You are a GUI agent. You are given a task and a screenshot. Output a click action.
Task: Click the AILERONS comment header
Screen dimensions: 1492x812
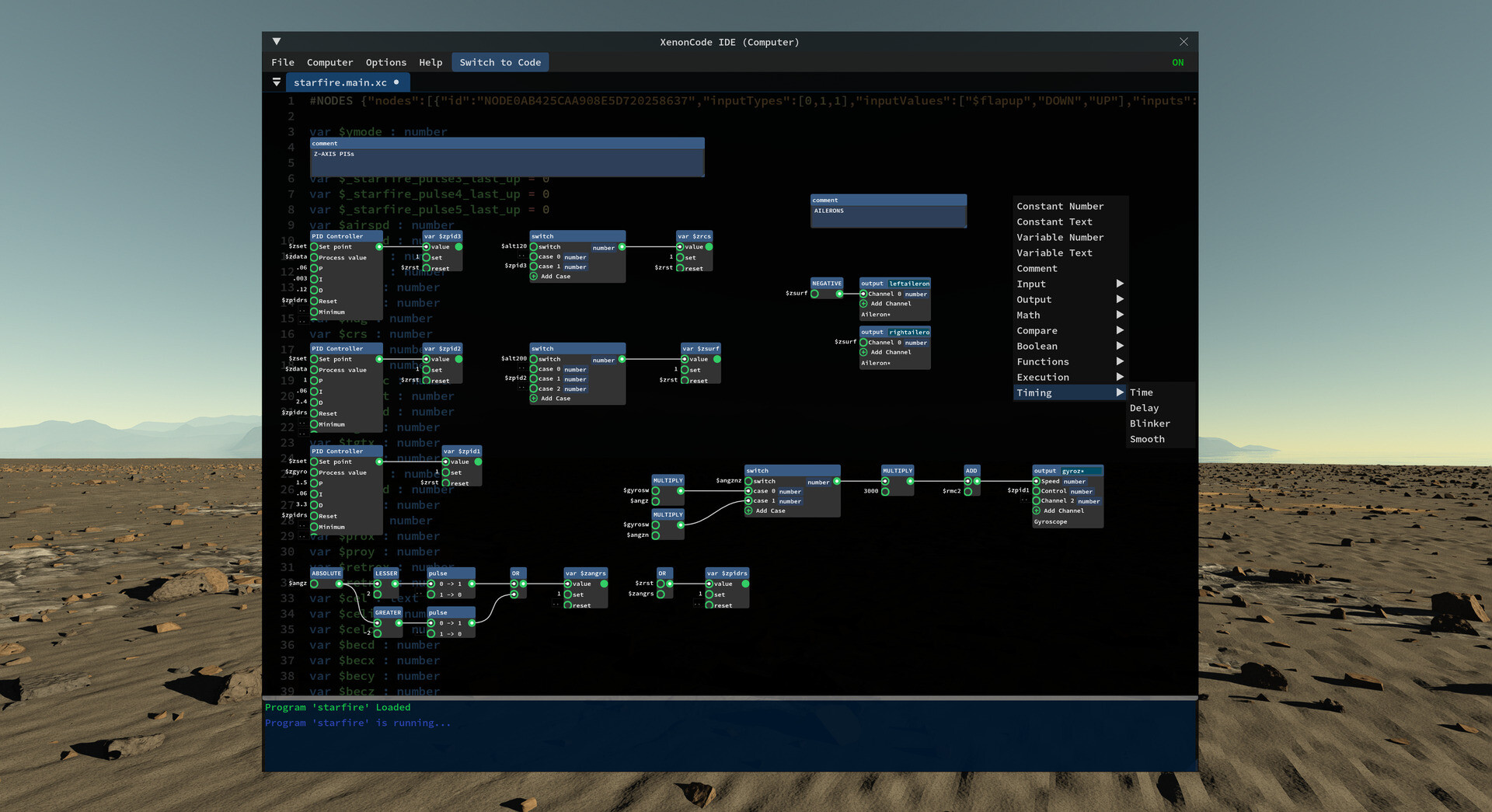tap(888, 200)
